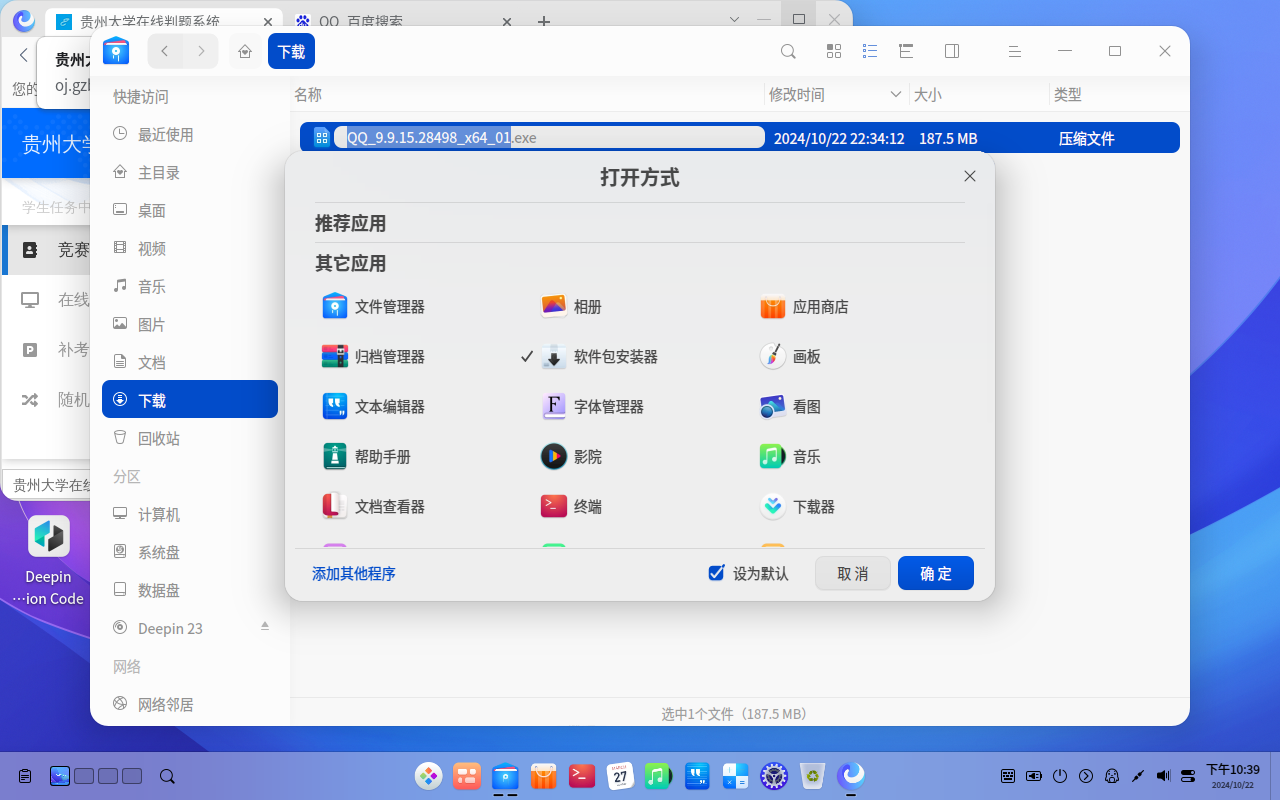Choose Image Viewer (看图)
The width and height of the screenshot is (1280, 800).
click(790, 407)
